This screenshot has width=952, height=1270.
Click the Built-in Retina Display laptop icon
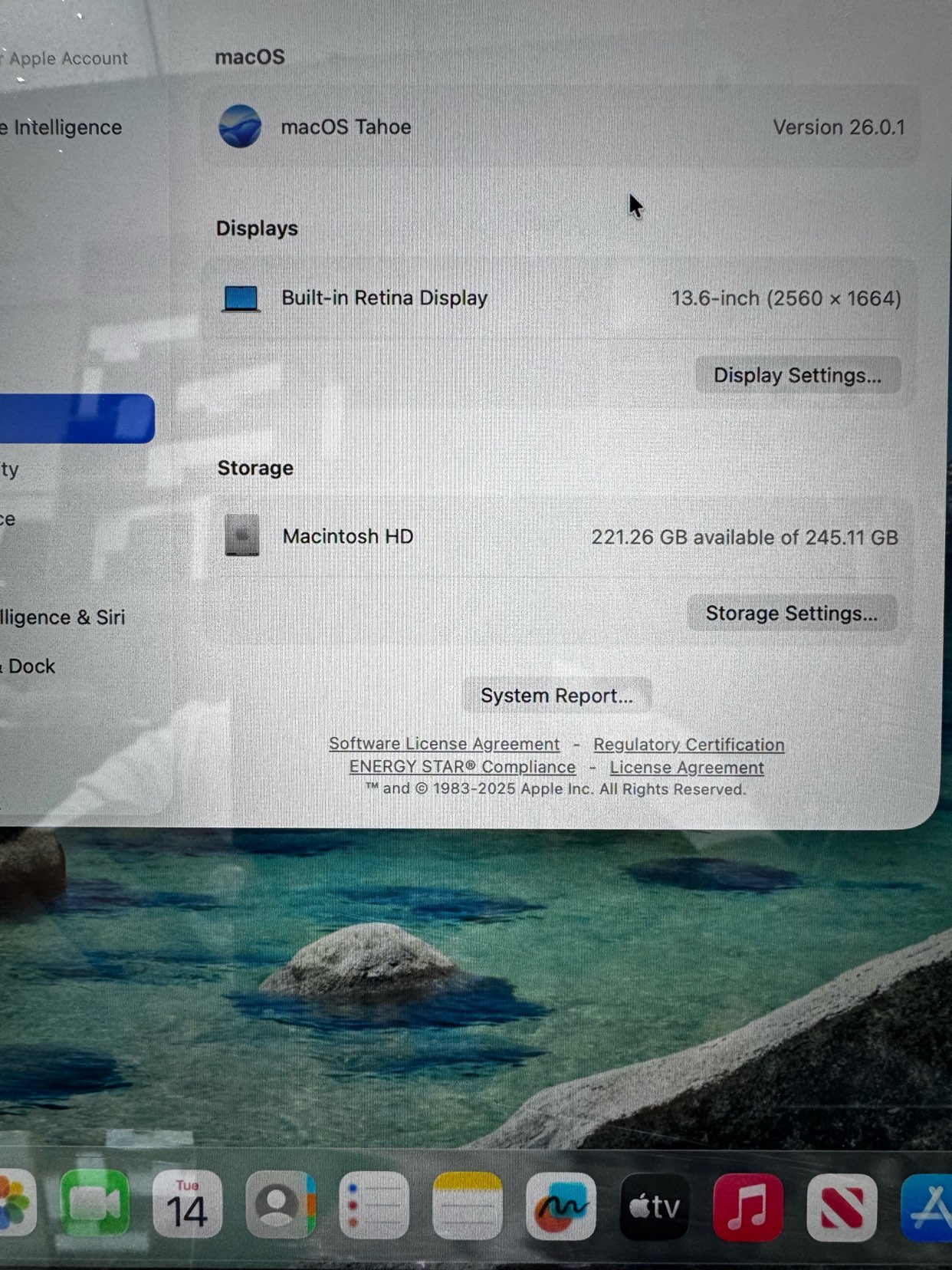point(241,298)
